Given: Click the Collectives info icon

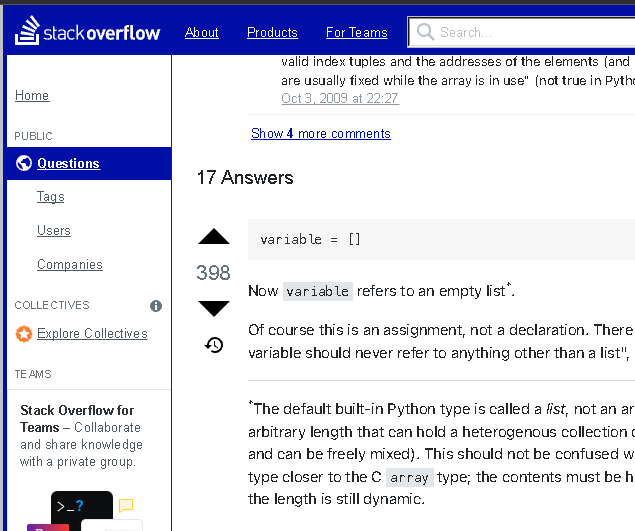Looking at the screenshot, I should tap(156, 306).
